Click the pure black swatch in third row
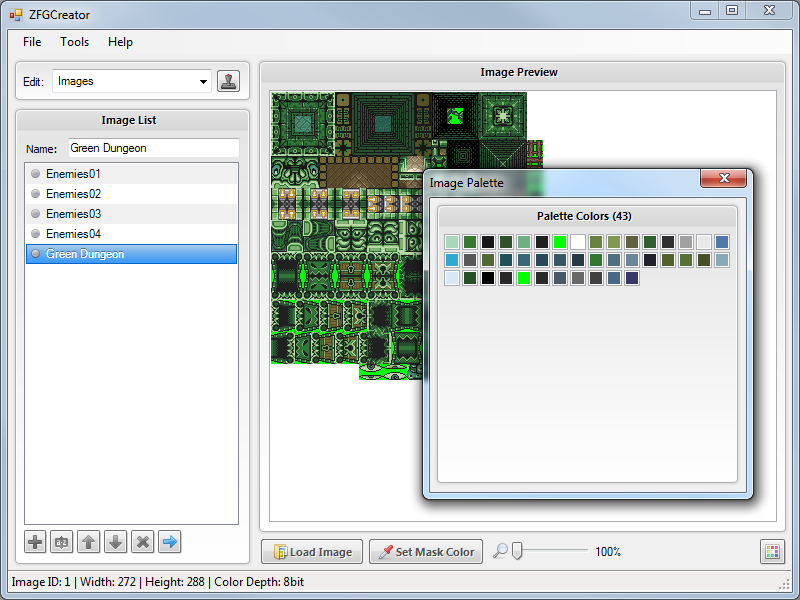 click(x=488, y=278)
